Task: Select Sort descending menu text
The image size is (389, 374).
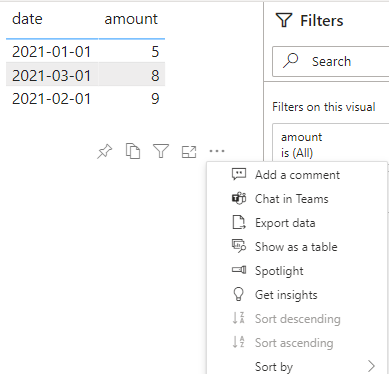Action: point(298,319)
